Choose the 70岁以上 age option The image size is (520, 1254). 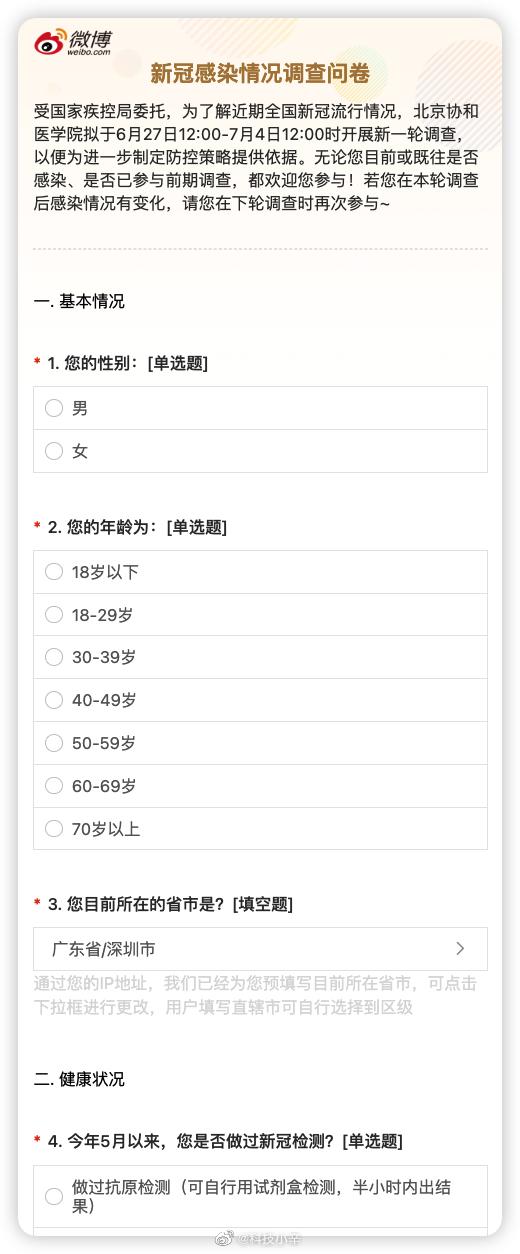[260, 829]
